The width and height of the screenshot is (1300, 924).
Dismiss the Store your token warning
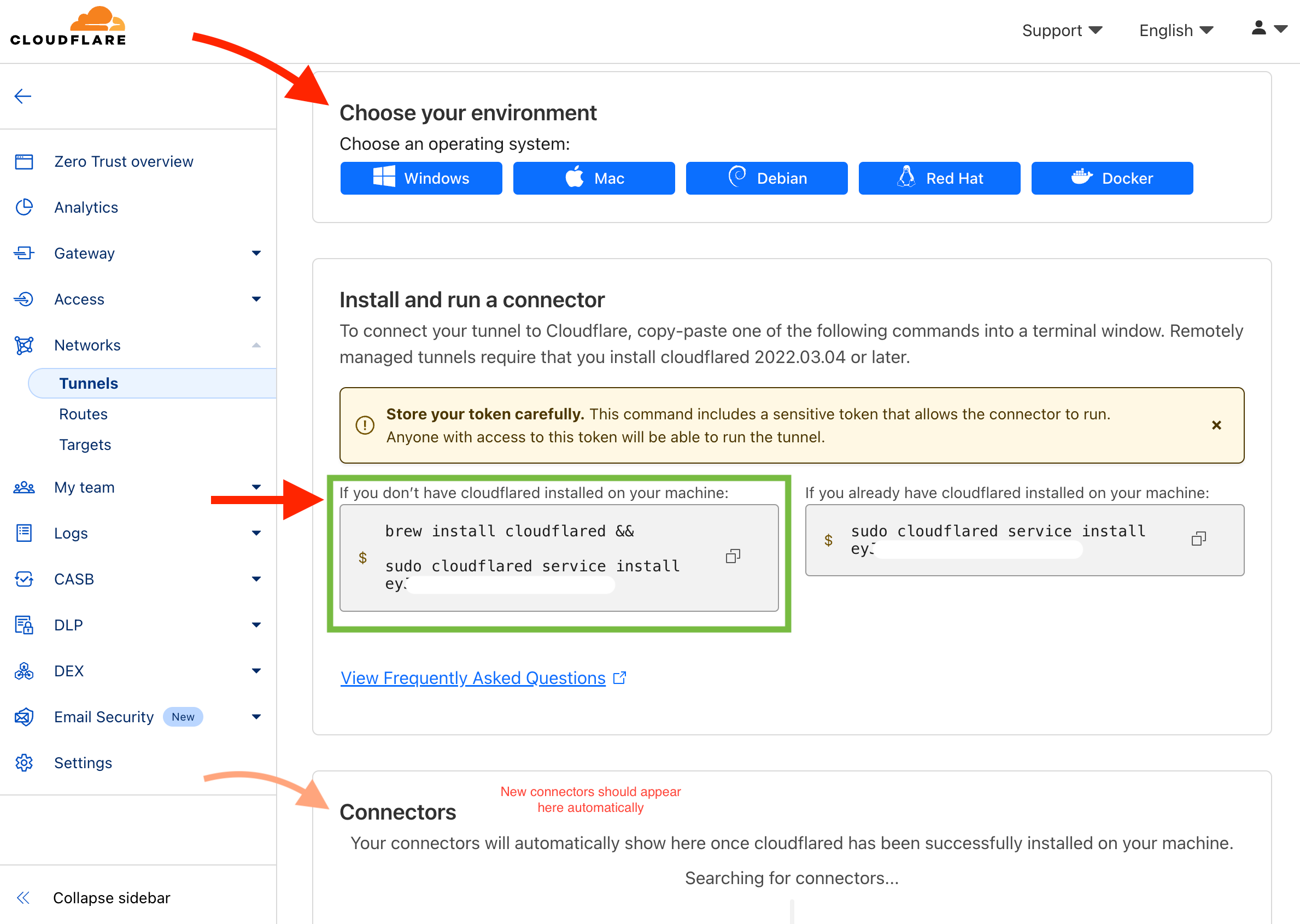tap(1216, 425)
